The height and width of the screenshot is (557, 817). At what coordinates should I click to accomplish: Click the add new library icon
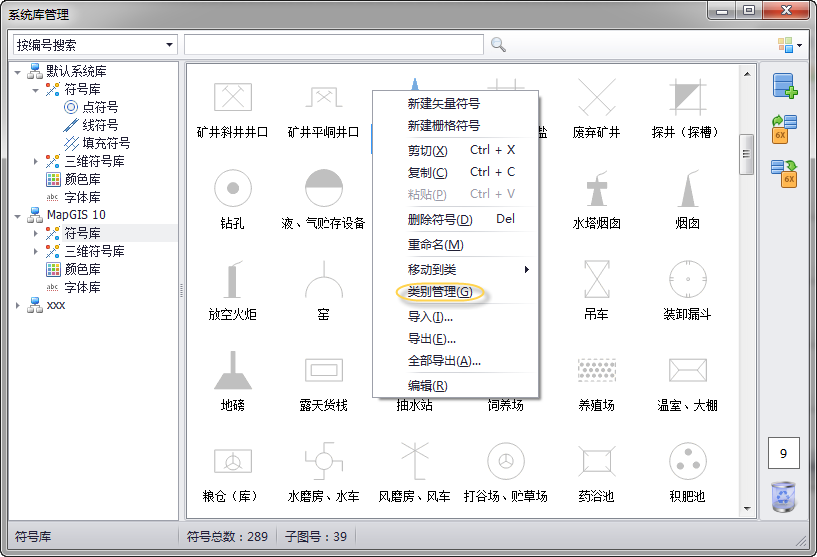click(784, 87)
